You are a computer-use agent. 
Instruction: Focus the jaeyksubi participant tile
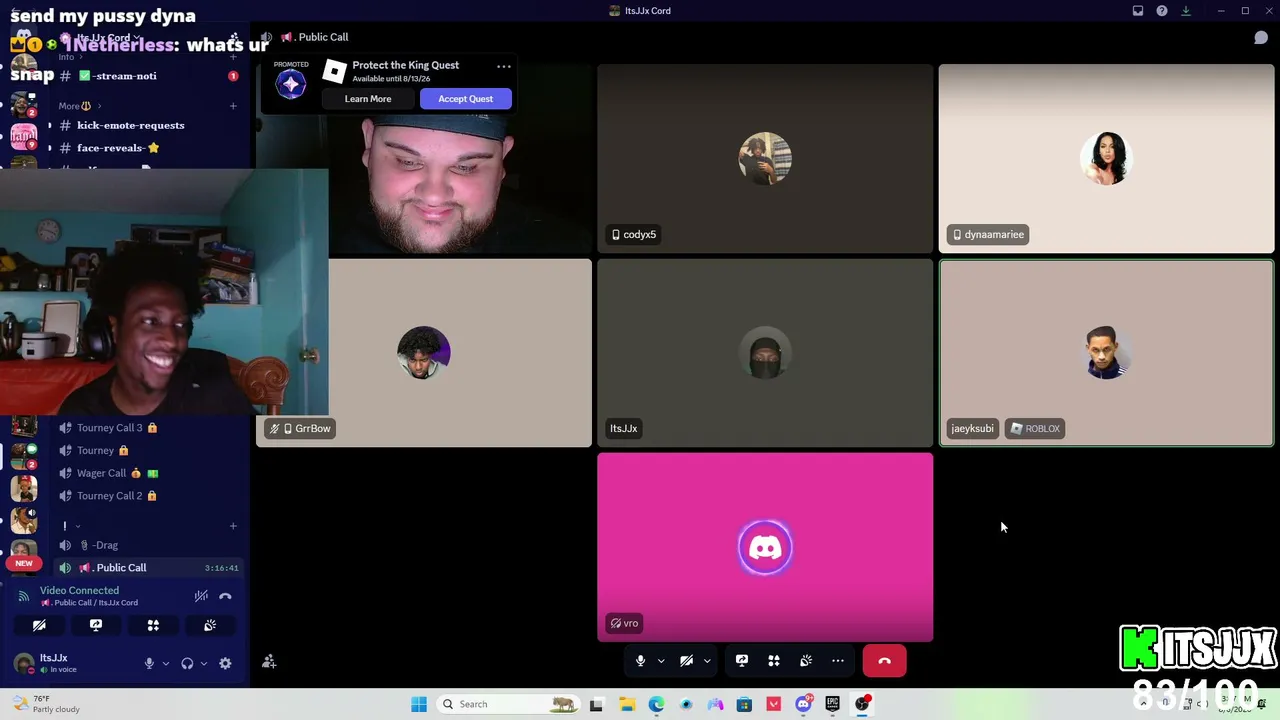(1106, 353)
